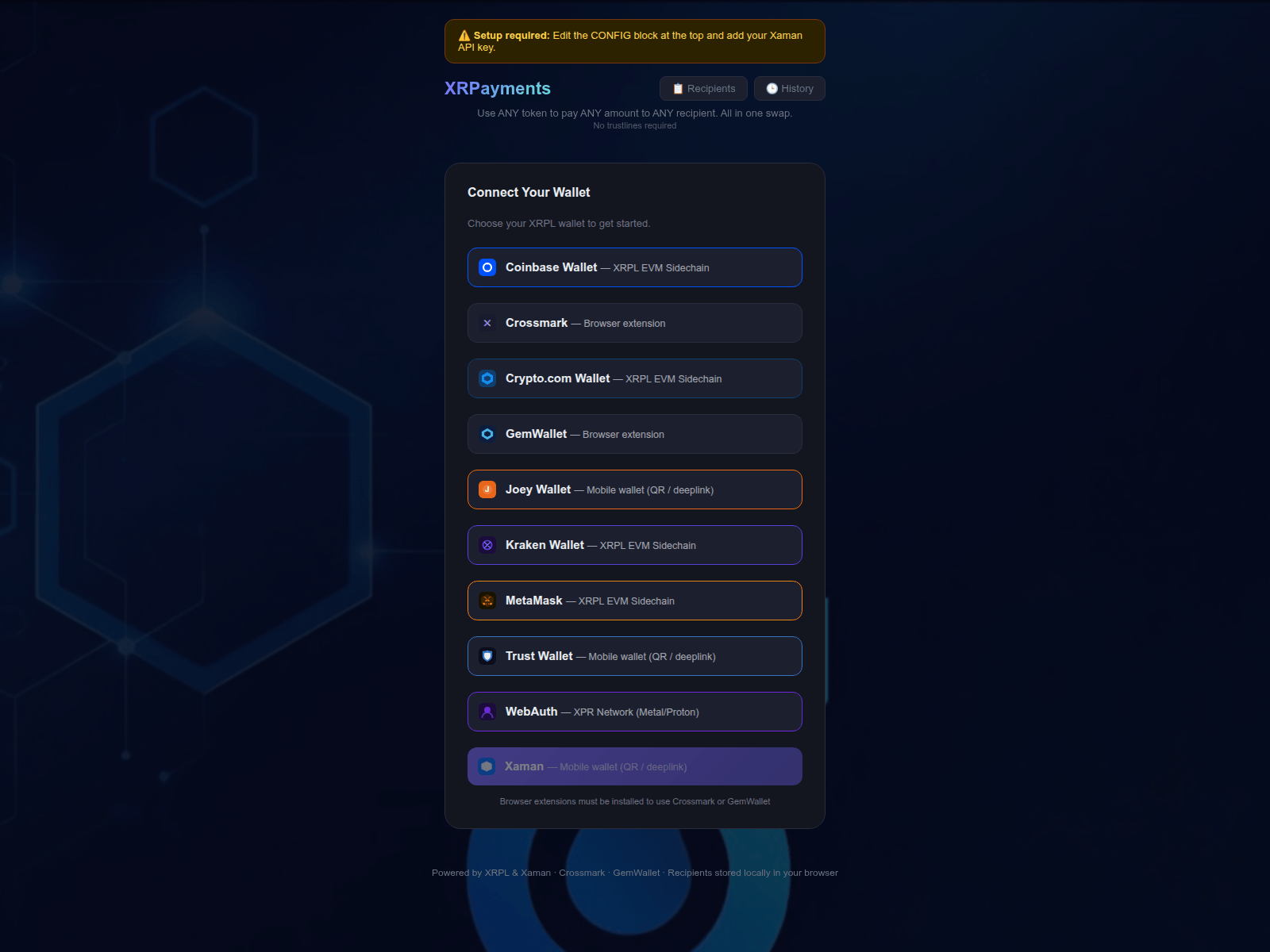This screenshot has width=1270, height=952.
Task: Click the 'Connect Your Wallet' heading
Action: 529,192
